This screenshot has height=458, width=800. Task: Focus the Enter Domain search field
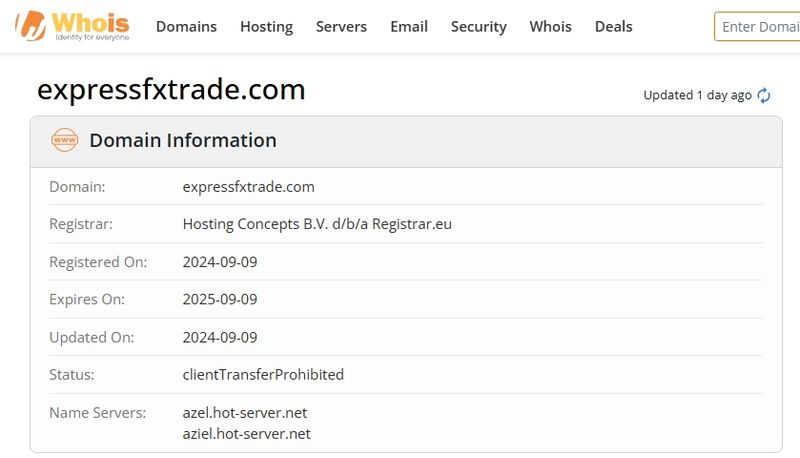[x=757, y=27]
